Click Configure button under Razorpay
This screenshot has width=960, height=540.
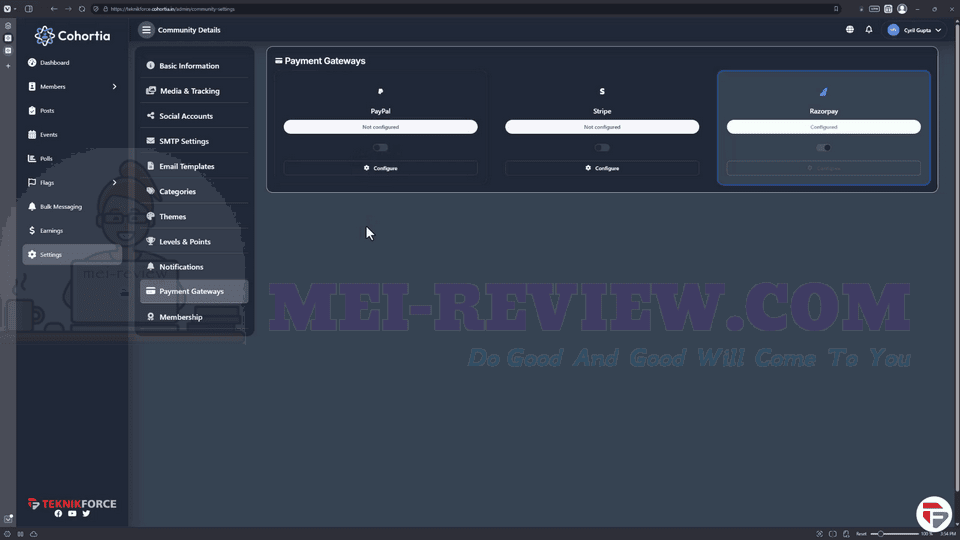coord(823,168)
